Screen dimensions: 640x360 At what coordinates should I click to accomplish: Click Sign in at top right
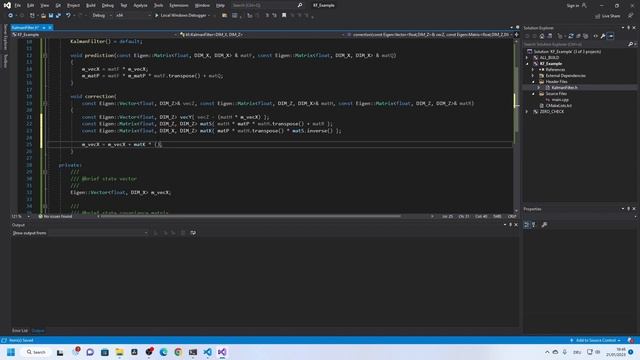tap(573, 5)
